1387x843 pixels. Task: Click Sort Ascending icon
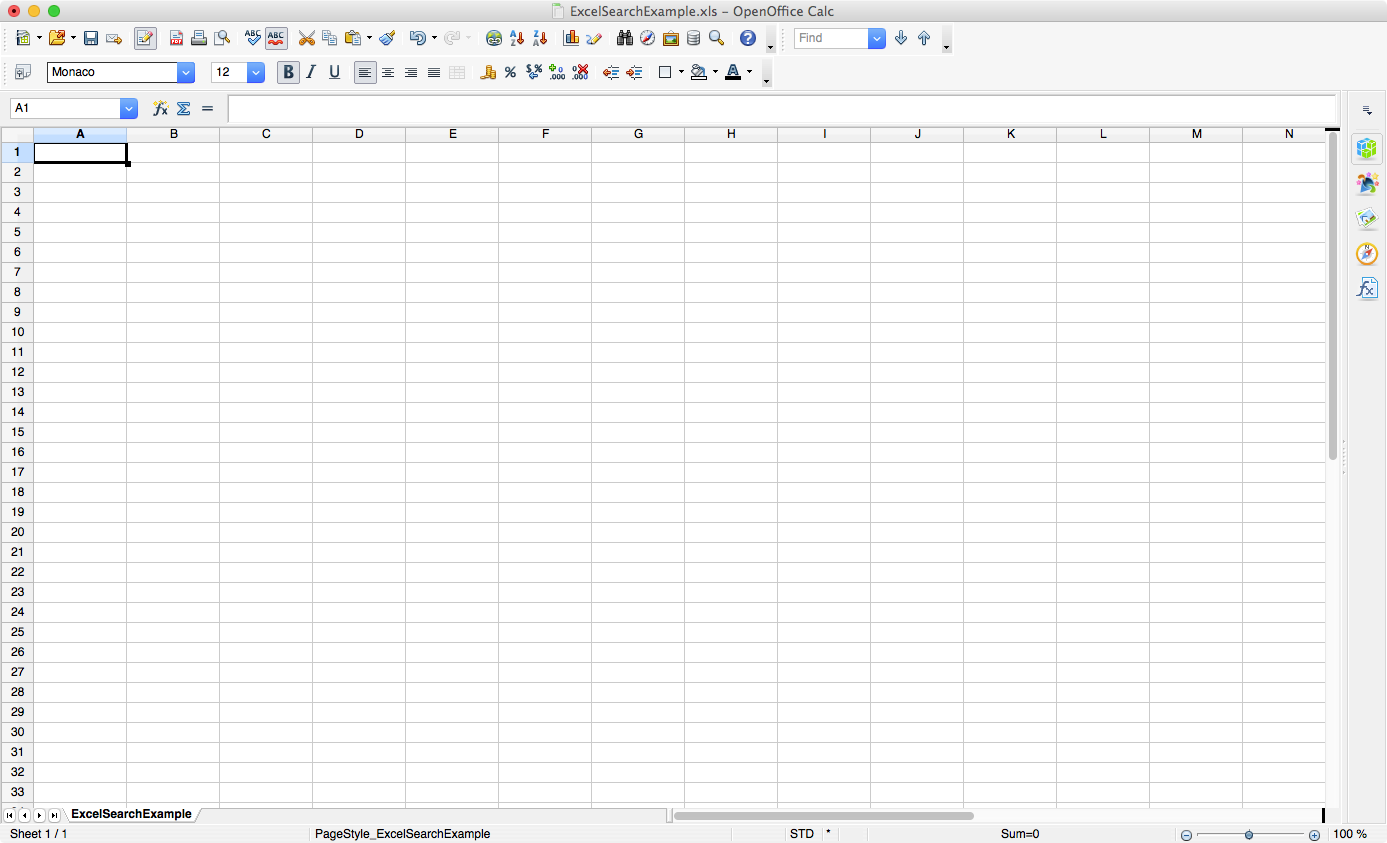click(517, 38)
